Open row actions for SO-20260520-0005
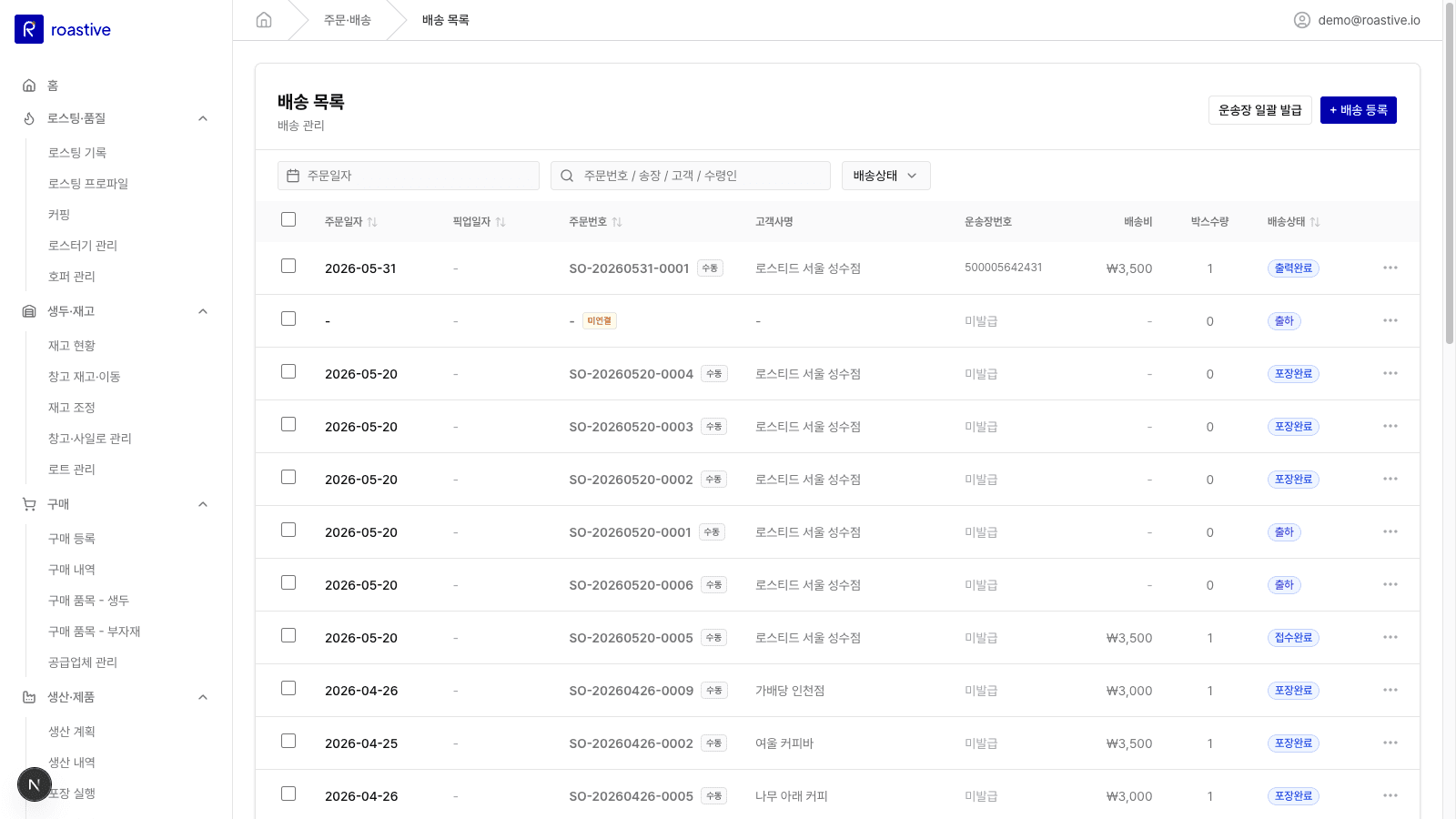Image resolution: width=1456 pixels, height=819 pixels. [x=1390, y=637]
